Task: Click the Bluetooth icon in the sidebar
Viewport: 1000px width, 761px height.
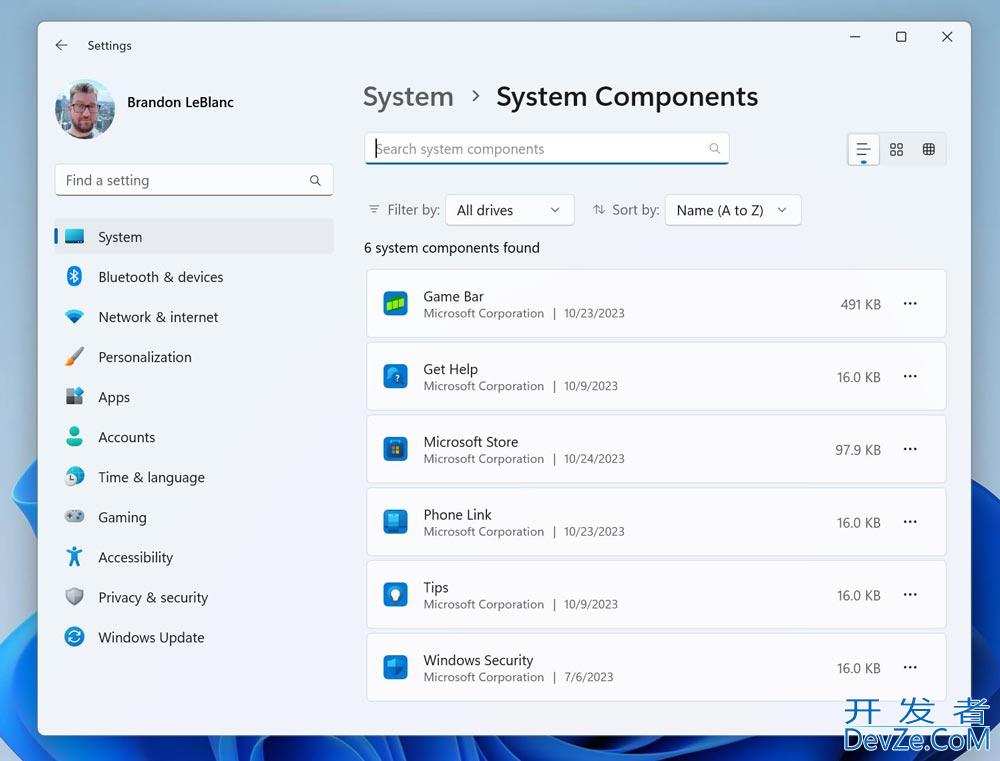Action: (75, 276)
